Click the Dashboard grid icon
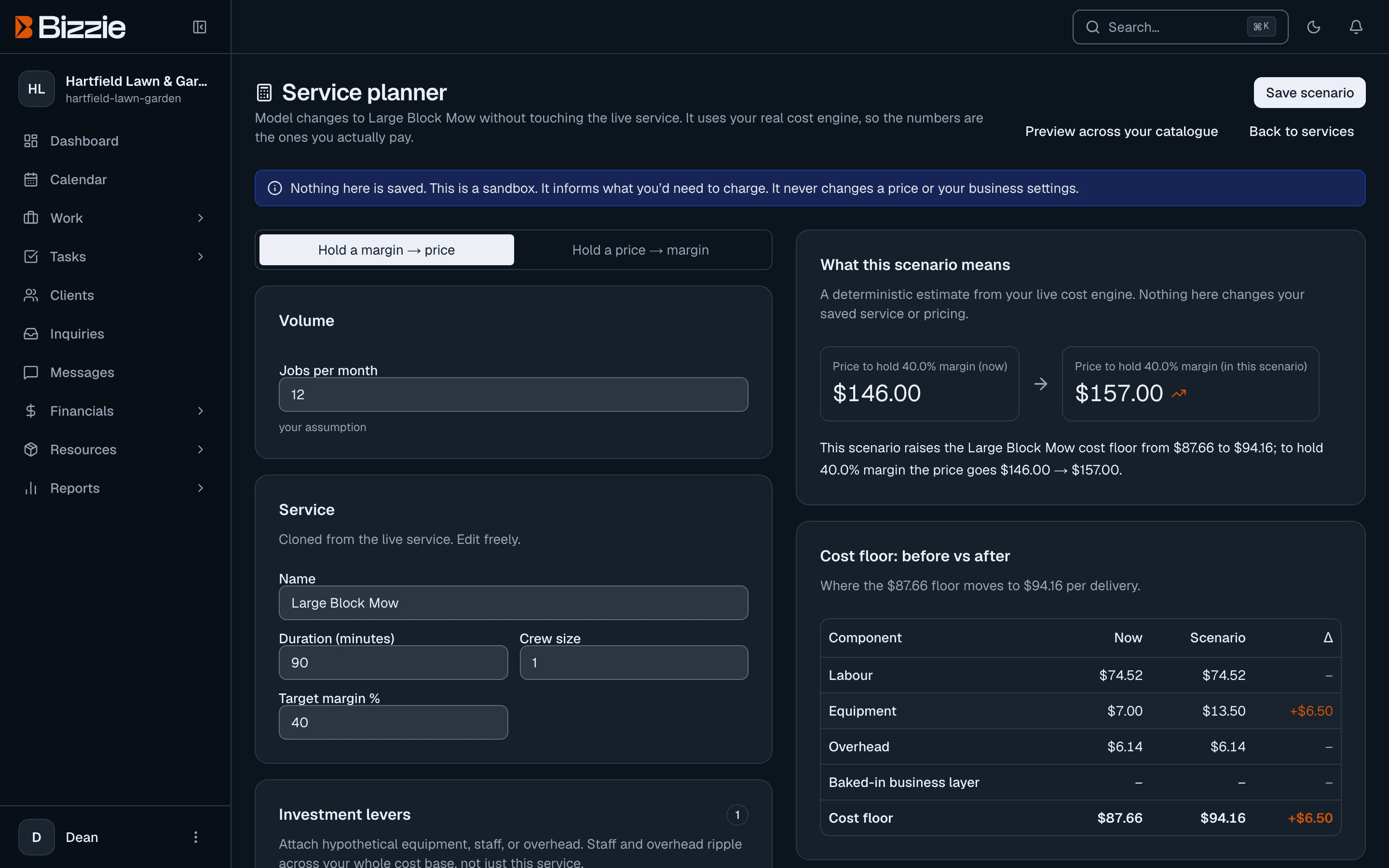This screenshot has height=868, width=1389. pos(31,141)
